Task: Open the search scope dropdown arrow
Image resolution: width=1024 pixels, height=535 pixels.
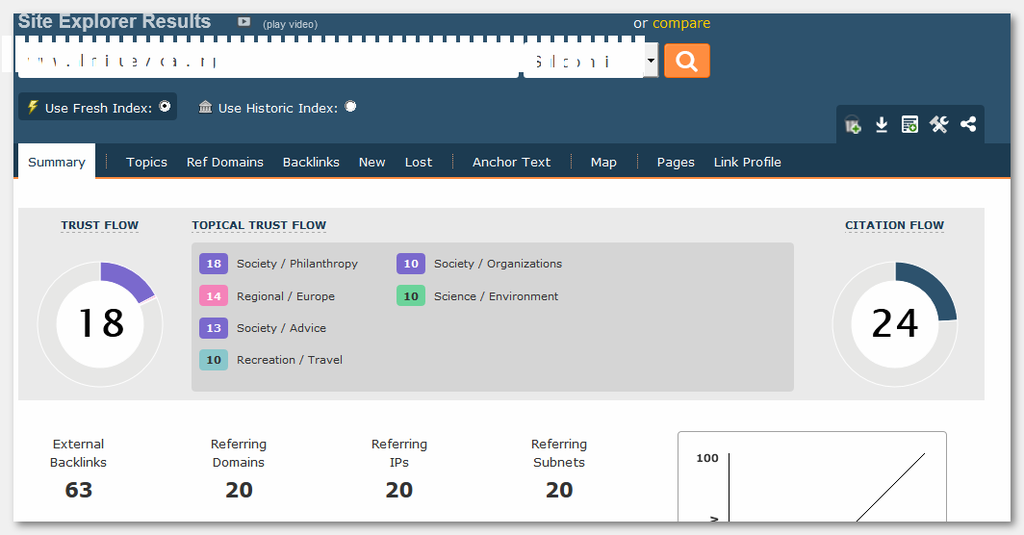Action: click(651, 61)
